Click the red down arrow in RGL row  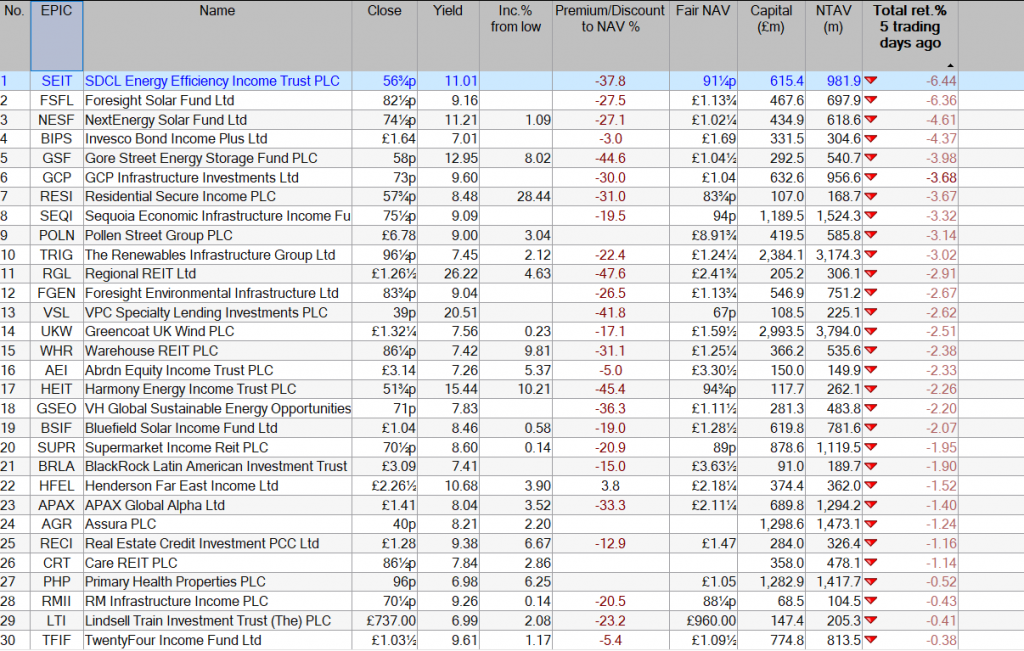871,274
